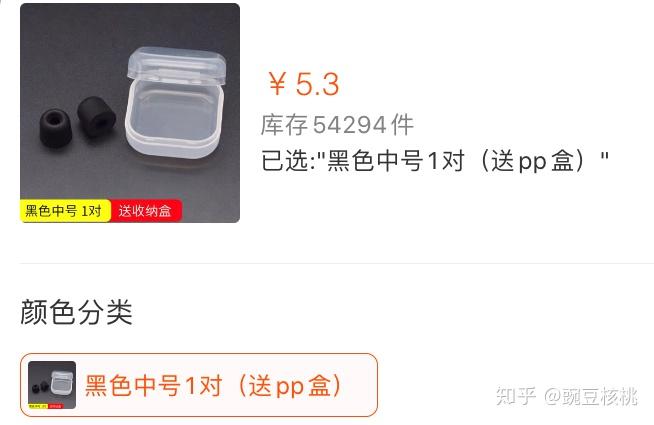Click the stock number 54294
Screen dimensions: 654x425
[350, 125]
